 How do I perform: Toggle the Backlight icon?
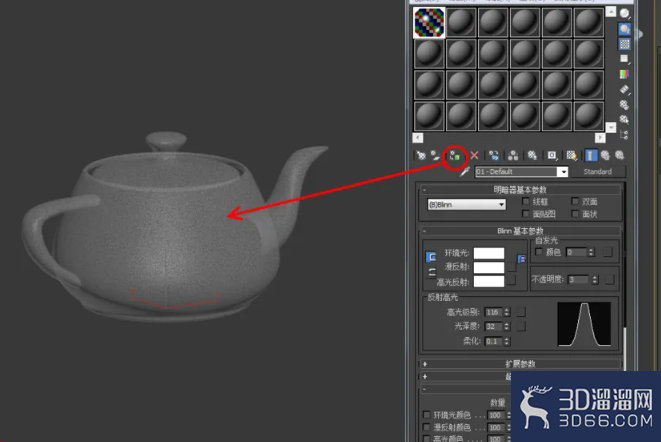624,29
